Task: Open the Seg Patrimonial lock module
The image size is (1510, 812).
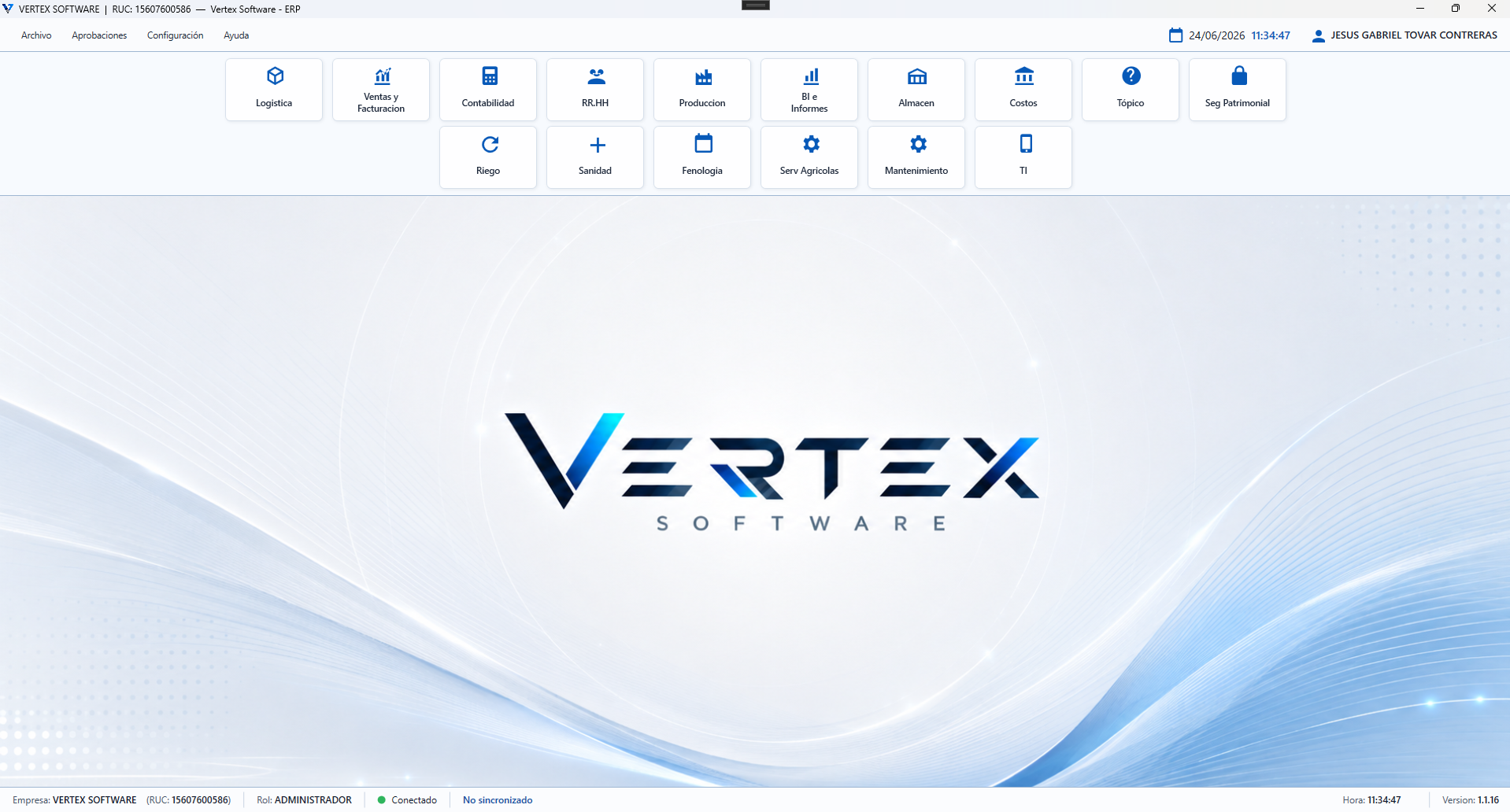Action: 1238,90
